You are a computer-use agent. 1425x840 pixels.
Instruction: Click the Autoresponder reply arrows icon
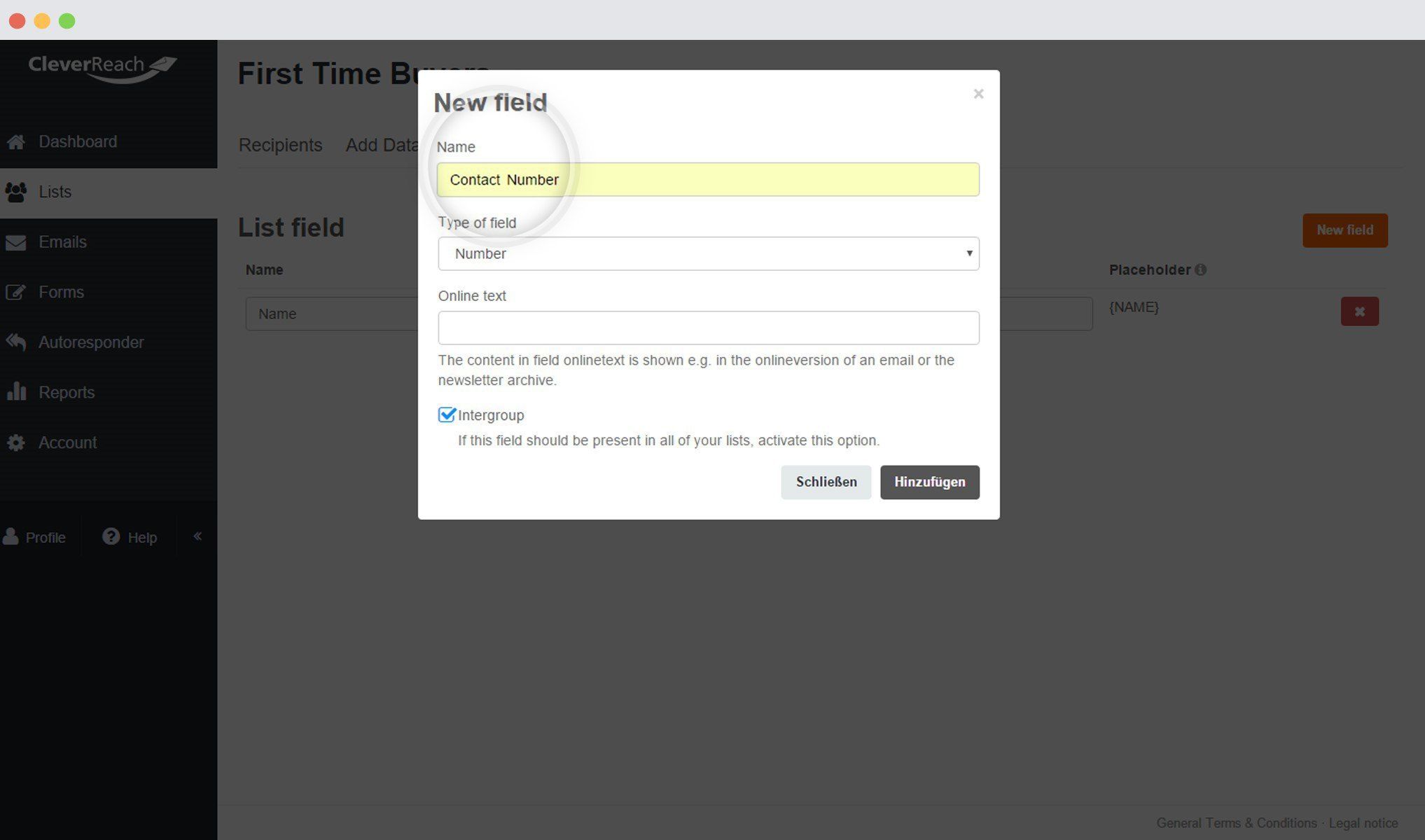(x=16, y=342)
